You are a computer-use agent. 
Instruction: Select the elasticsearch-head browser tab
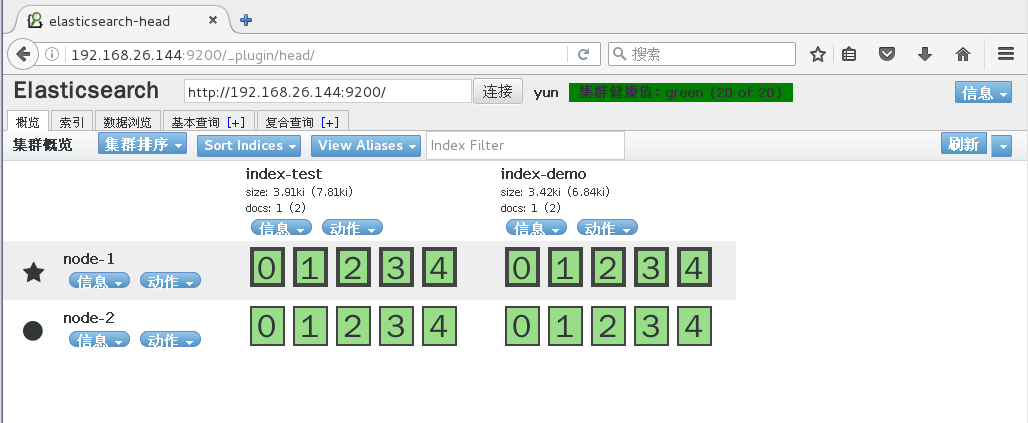[x=121, y=20]
